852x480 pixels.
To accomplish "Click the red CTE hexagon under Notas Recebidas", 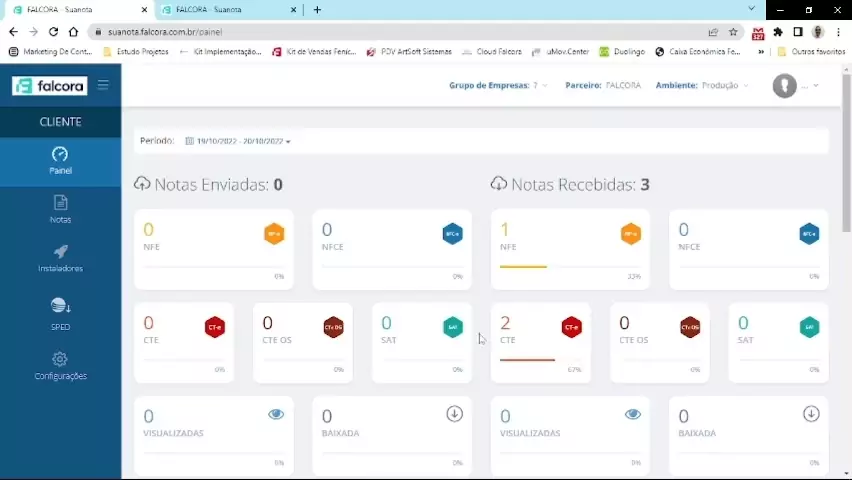I will tap(571, 327).
